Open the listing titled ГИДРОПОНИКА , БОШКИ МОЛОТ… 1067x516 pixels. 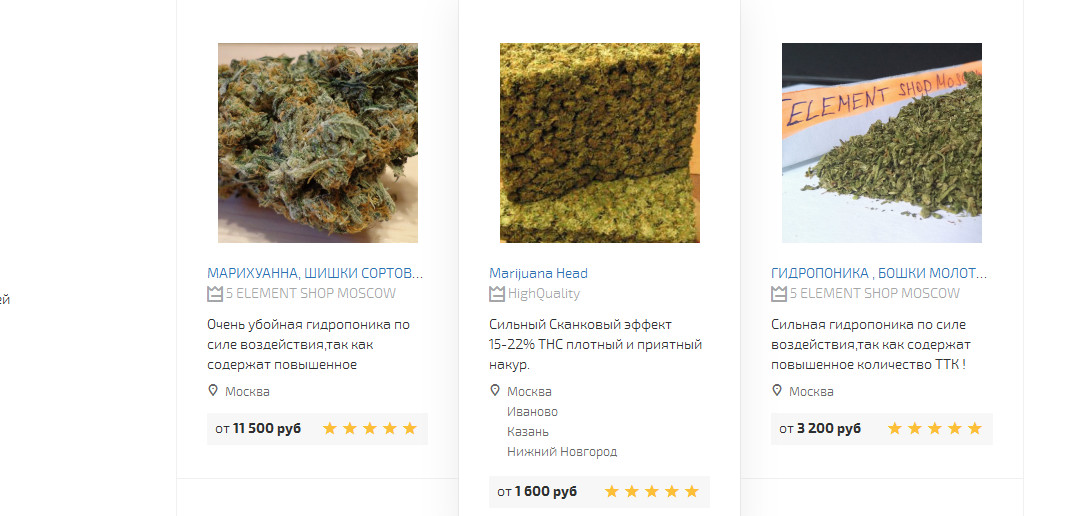(879, 273)
